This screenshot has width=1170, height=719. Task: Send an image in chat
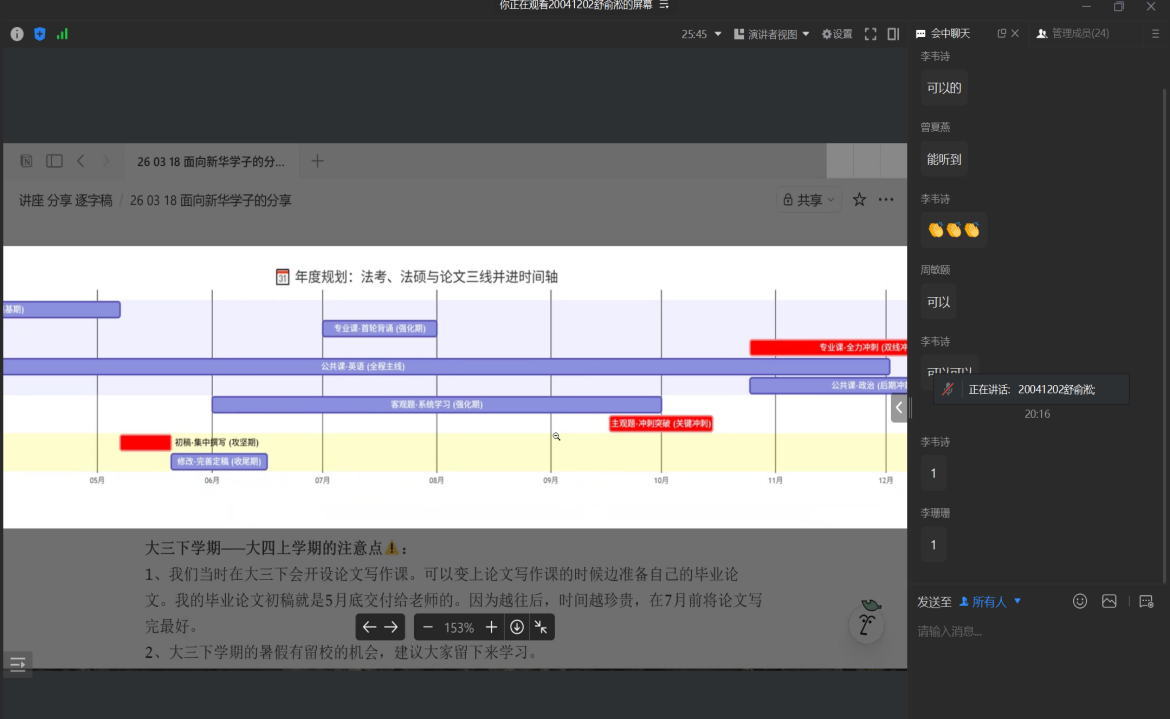pyautogui.click(x=1109, y=601)
